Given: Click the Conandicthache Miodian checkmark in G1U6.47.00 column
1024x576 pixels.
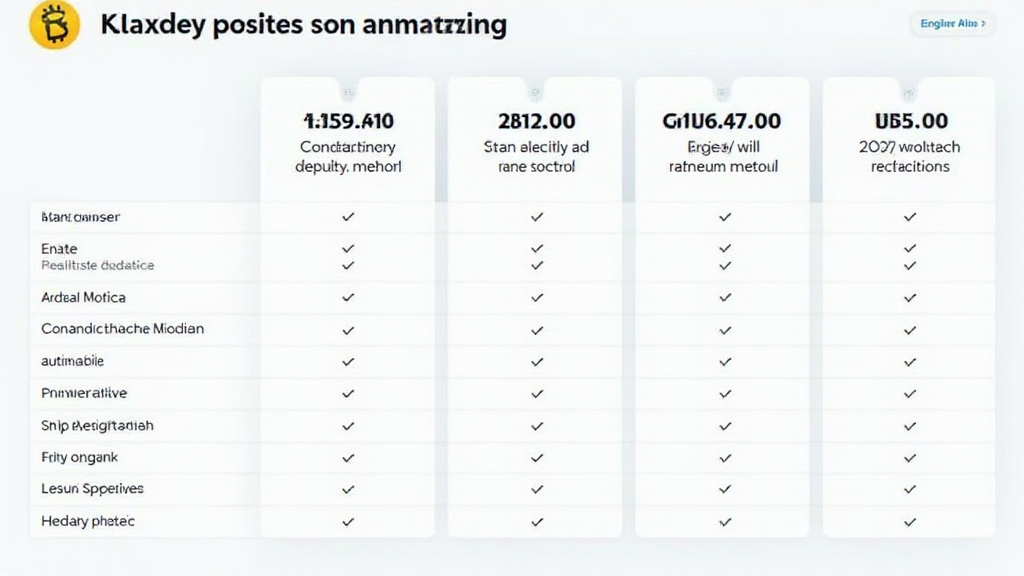Looking at the screenshot, I should tap(725, 329).
